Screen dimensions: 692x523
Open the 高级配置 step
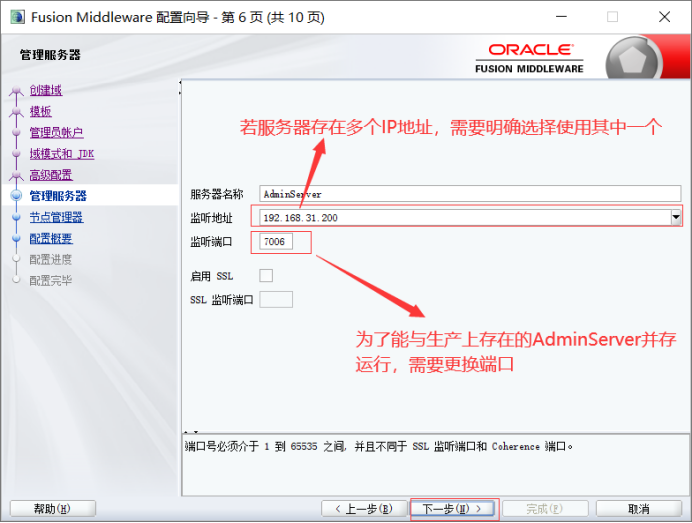[x=50, y=175]
